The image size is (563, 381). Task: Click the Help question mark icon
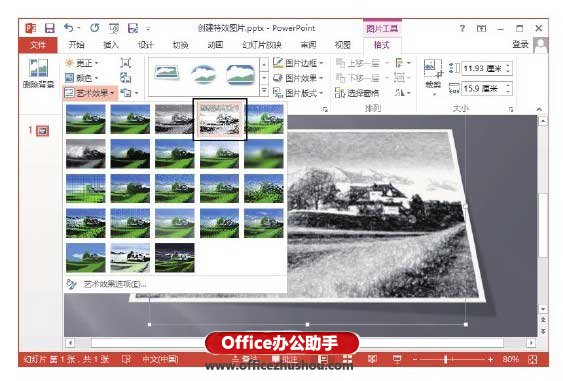(462, 28)
